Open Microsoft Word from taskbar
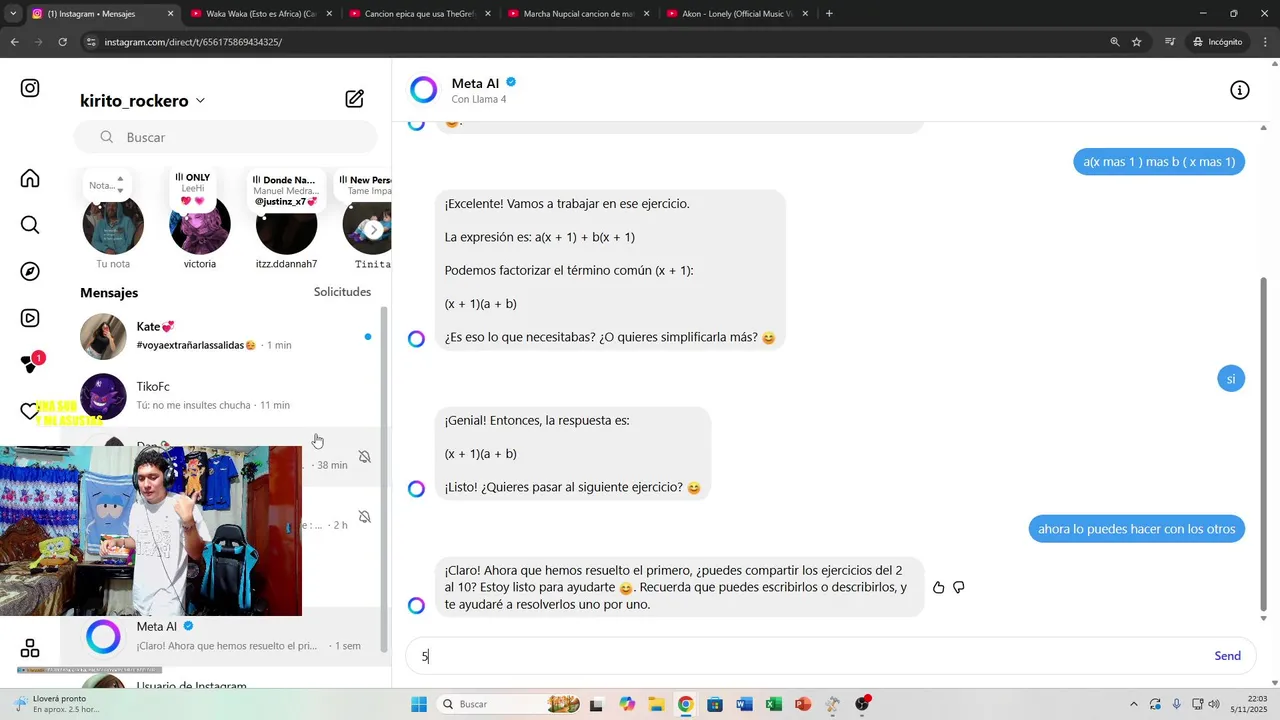Screen dimensions: 1280x720 pyautogui.click(x=744, y=704)
